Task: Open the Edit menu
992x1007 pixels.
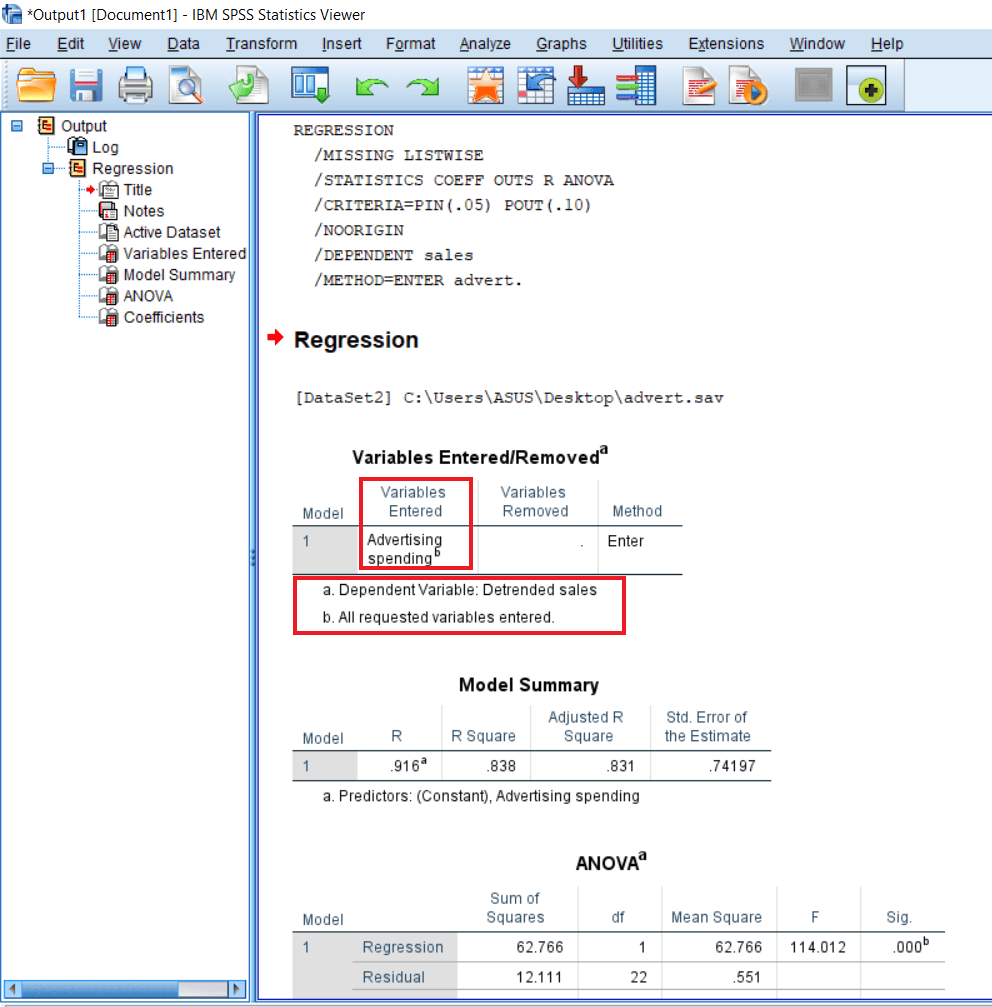Action: (71, 44)
